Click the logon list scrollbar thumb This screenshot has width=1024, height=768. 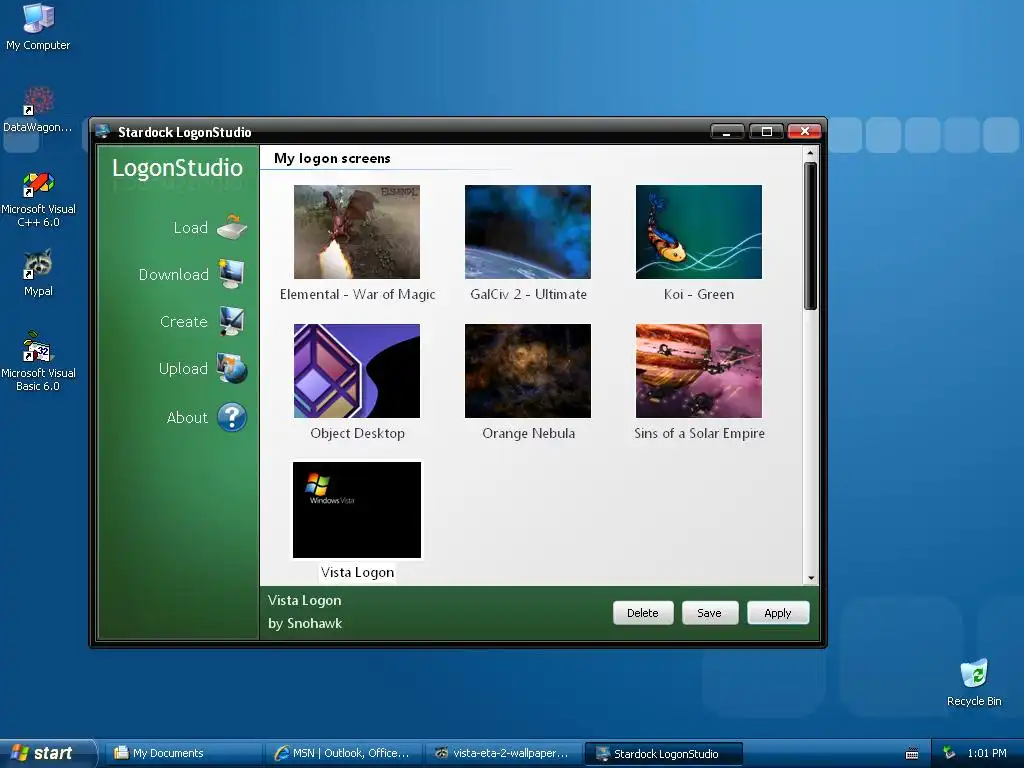[810, 236]
